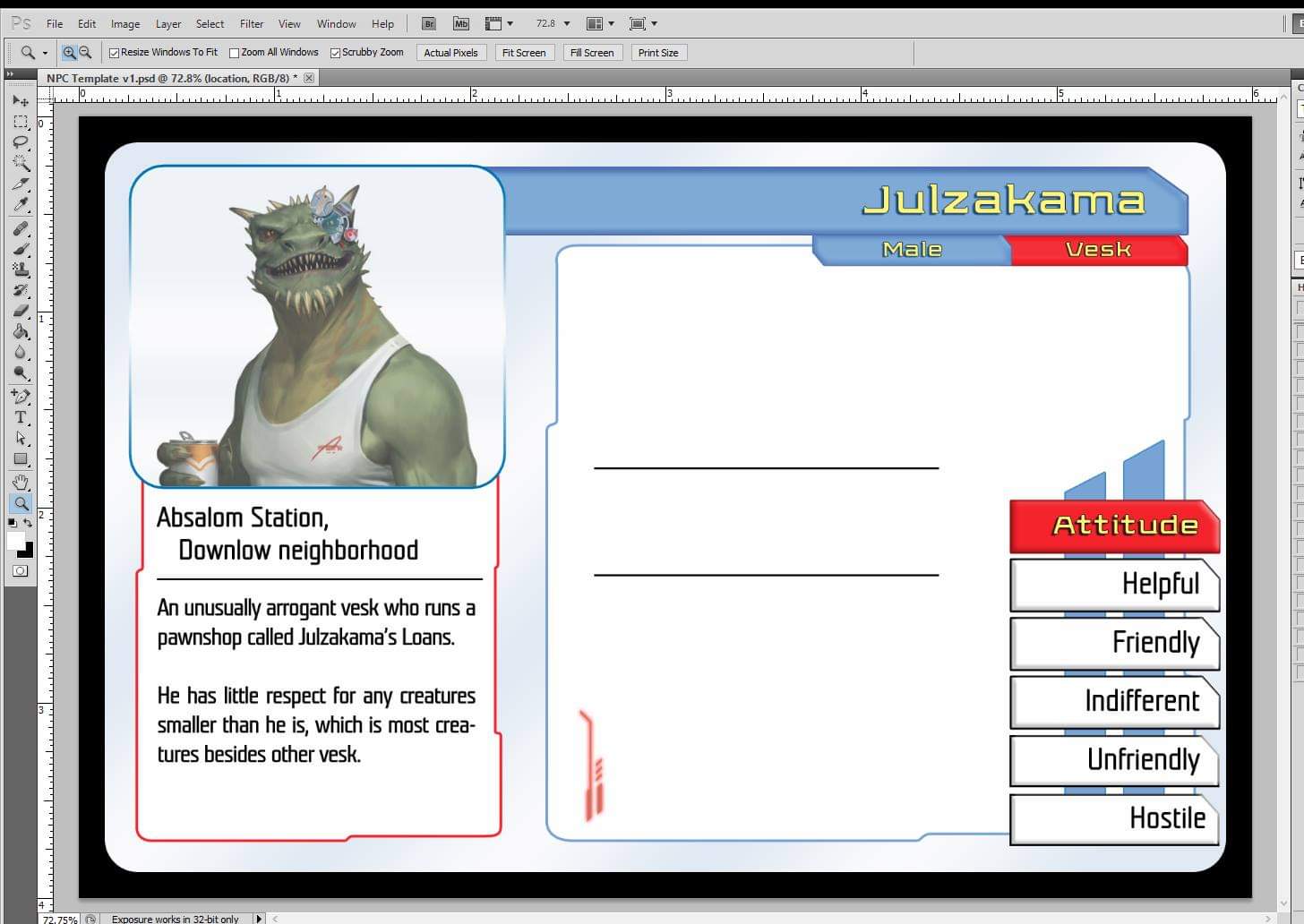Image resolution: width=1304 pixels, height=924 pixels.
Task: Open the Image menu
Action: click(125, 24)
